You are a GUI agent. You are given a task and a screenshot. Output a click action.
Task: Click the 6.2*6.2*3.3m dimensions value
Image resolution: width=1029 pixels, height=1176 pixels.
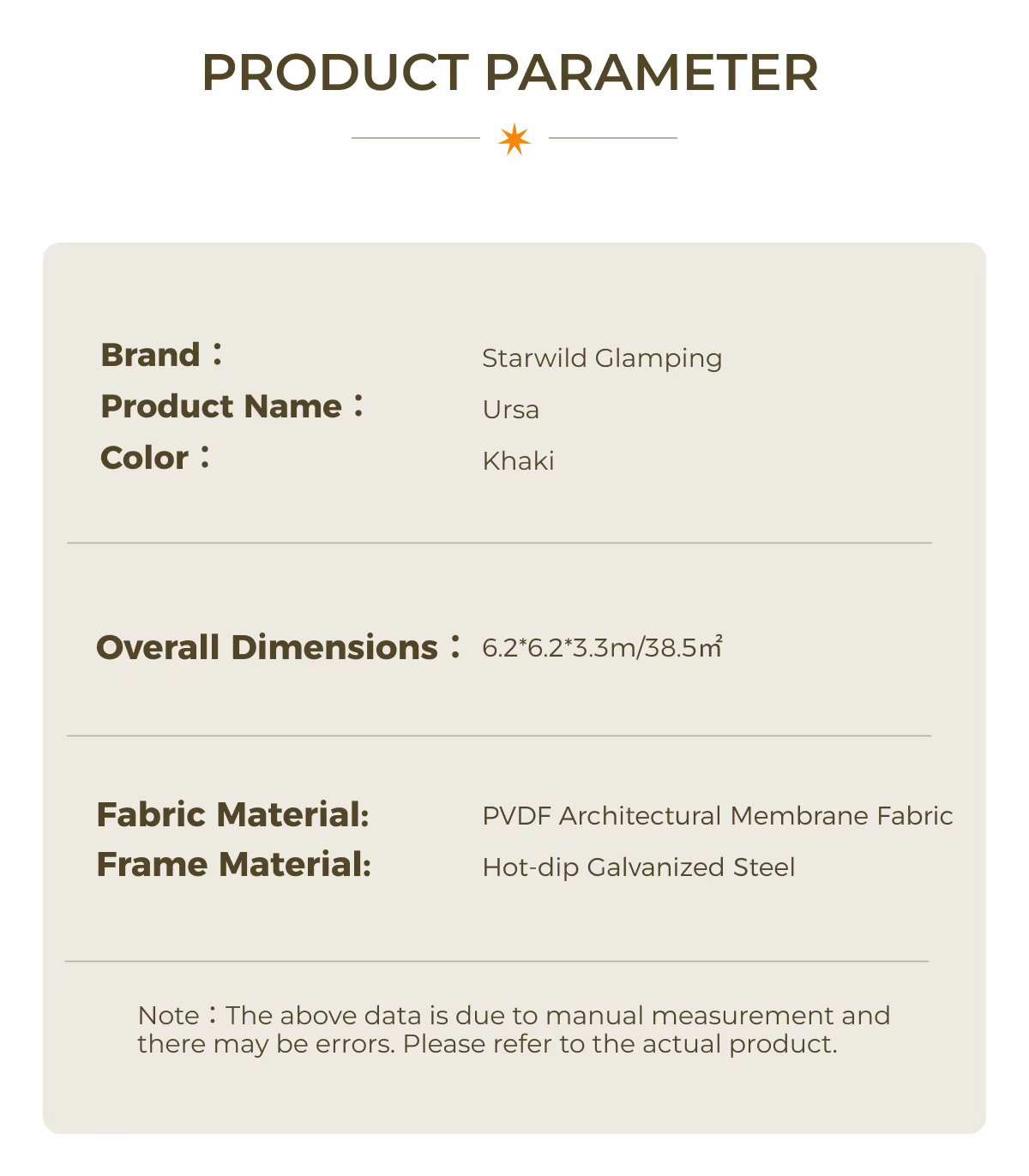click(x=602, y=647)
